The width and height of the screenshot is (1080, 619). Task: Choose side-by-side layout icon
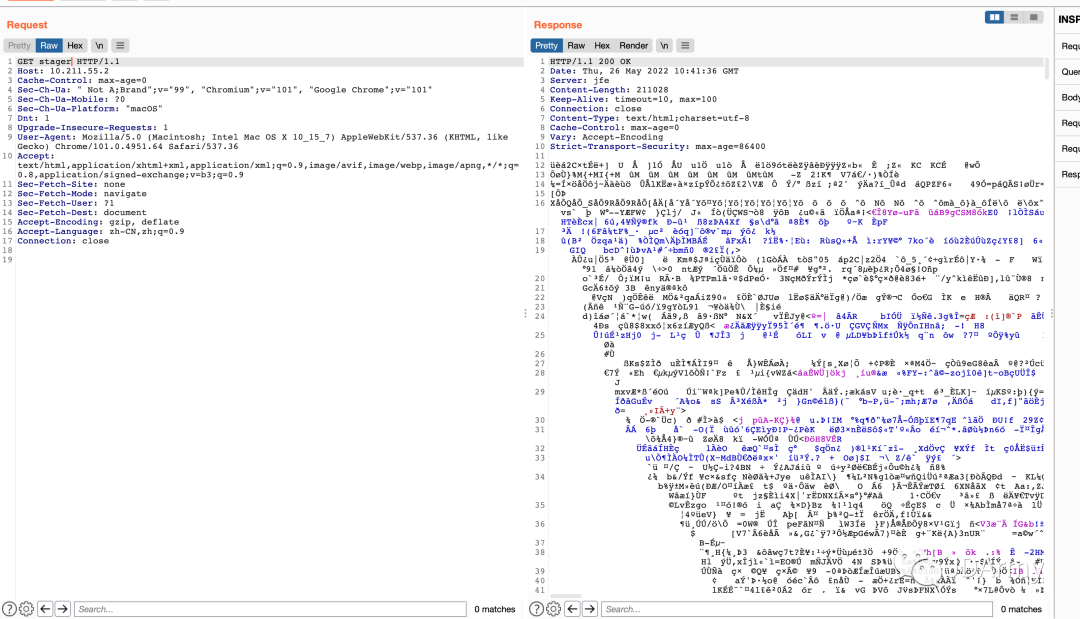[994, 17]
